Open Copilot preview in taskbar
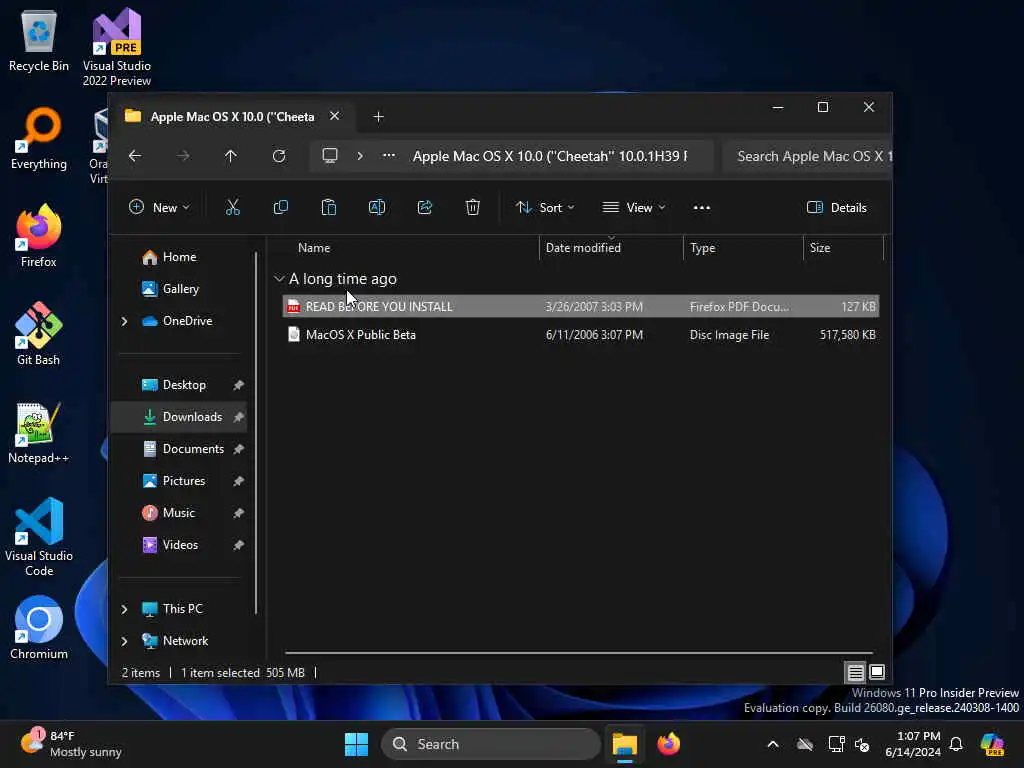 coord(992,744)
